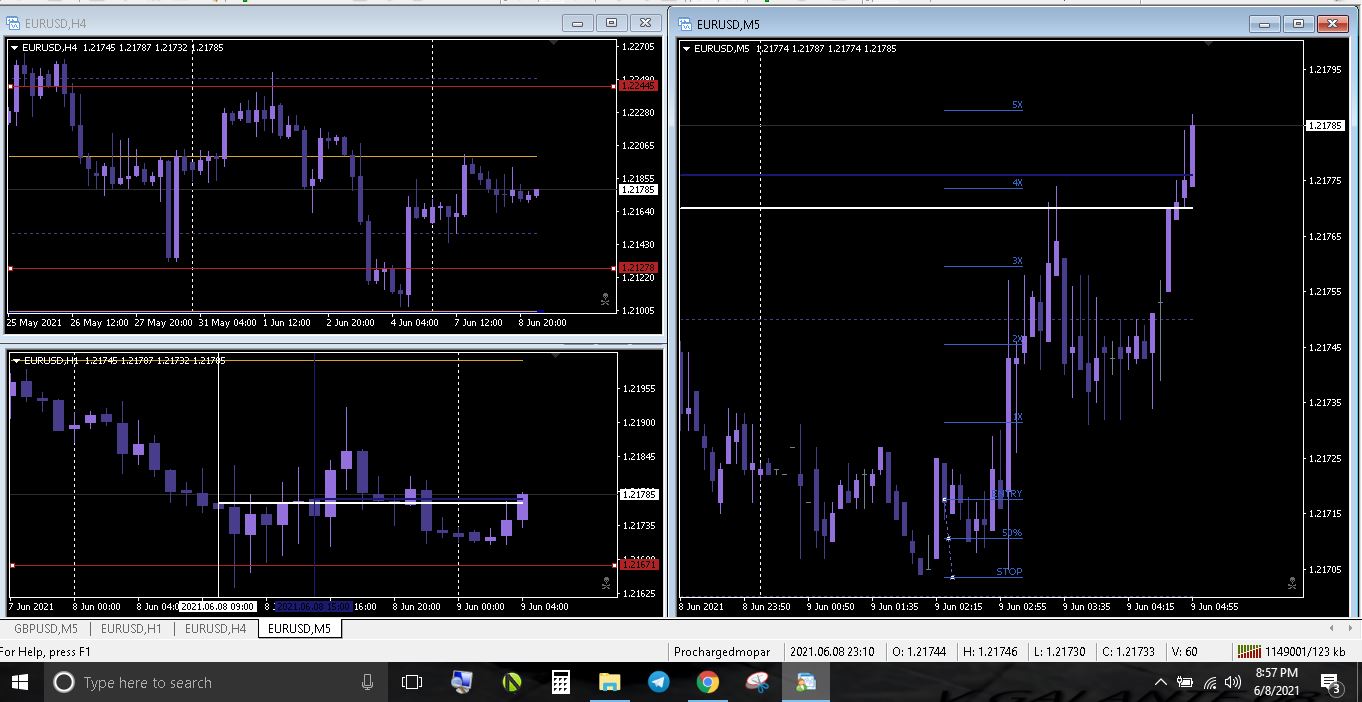Click the O: 1.21744 open price field

click(918, 652)
